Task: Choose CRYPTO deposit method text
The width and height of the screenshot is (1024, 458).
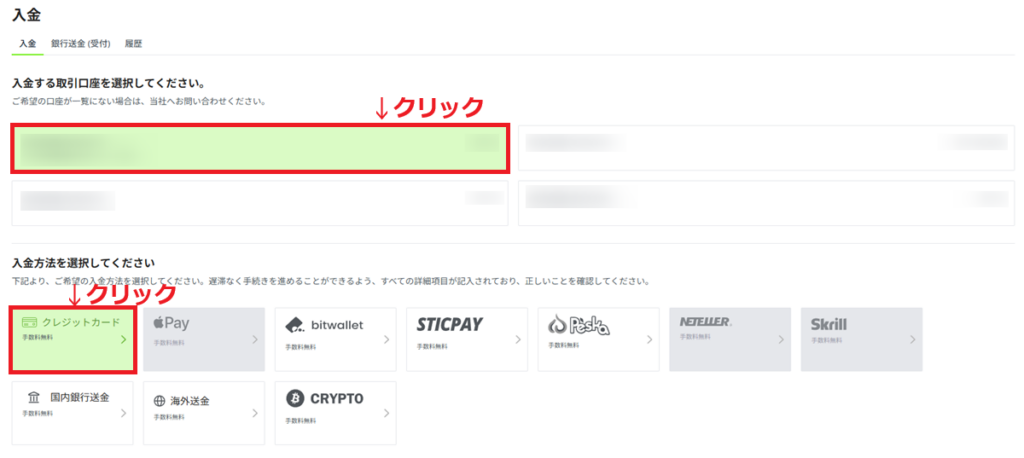Action: point(337,399)
